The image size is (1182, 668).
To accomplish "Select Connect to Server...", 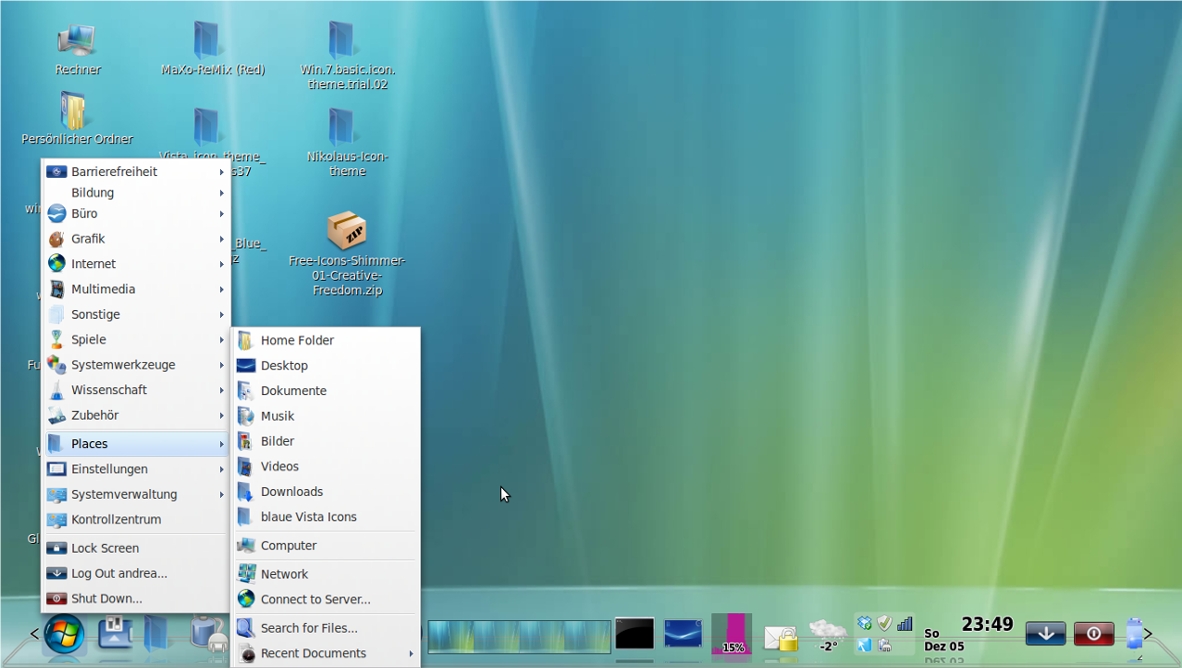I will pos(326,599).
